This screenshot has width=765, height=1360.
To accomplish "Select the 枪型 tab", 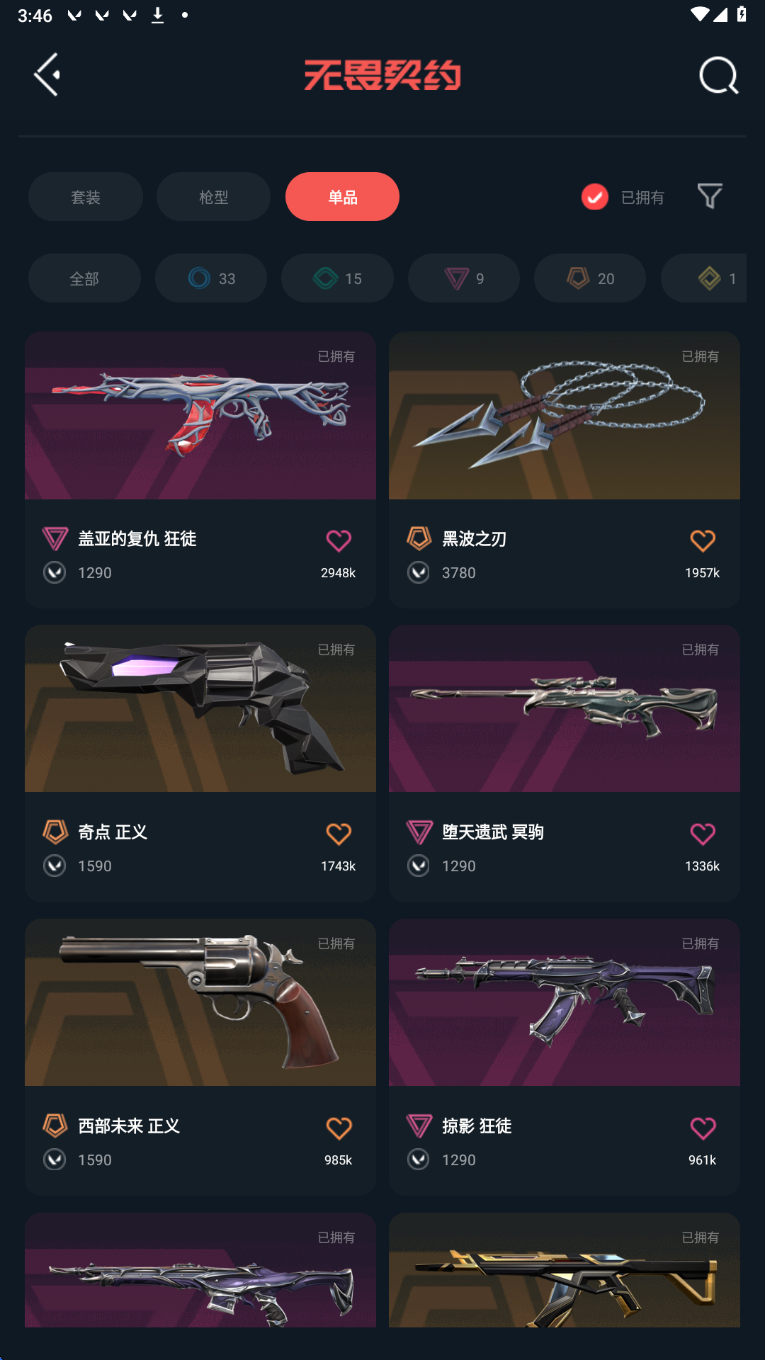I will [213, 197].
